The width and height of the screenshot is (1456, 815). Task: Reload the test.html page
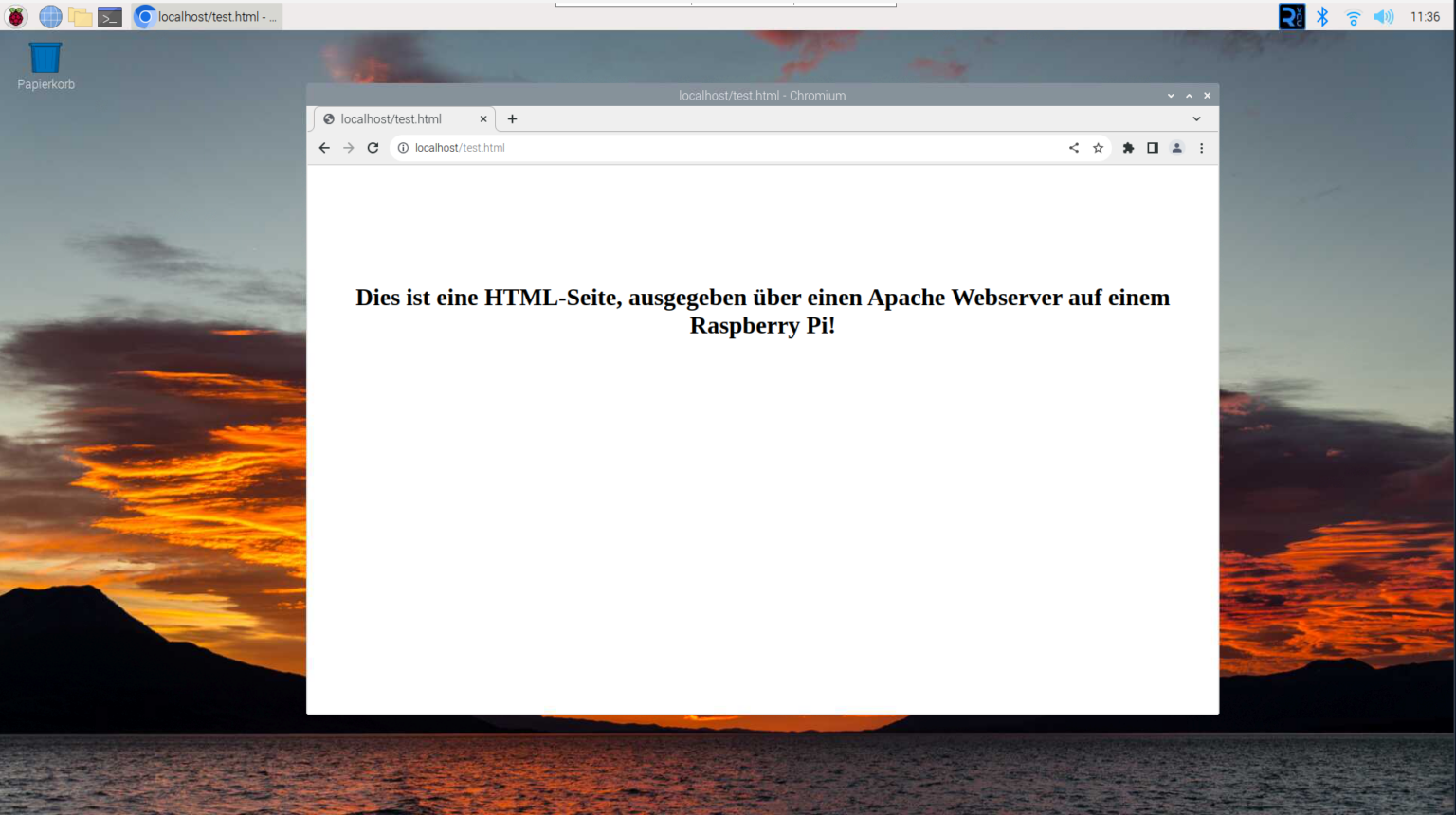pos(373,148)
